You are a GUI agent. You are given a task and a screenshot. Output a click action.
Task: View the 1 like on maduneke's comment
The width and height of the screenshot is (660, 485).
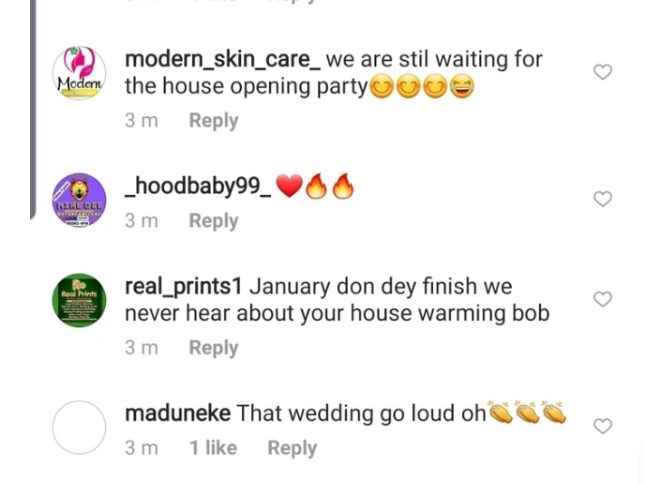pos(213,448)
